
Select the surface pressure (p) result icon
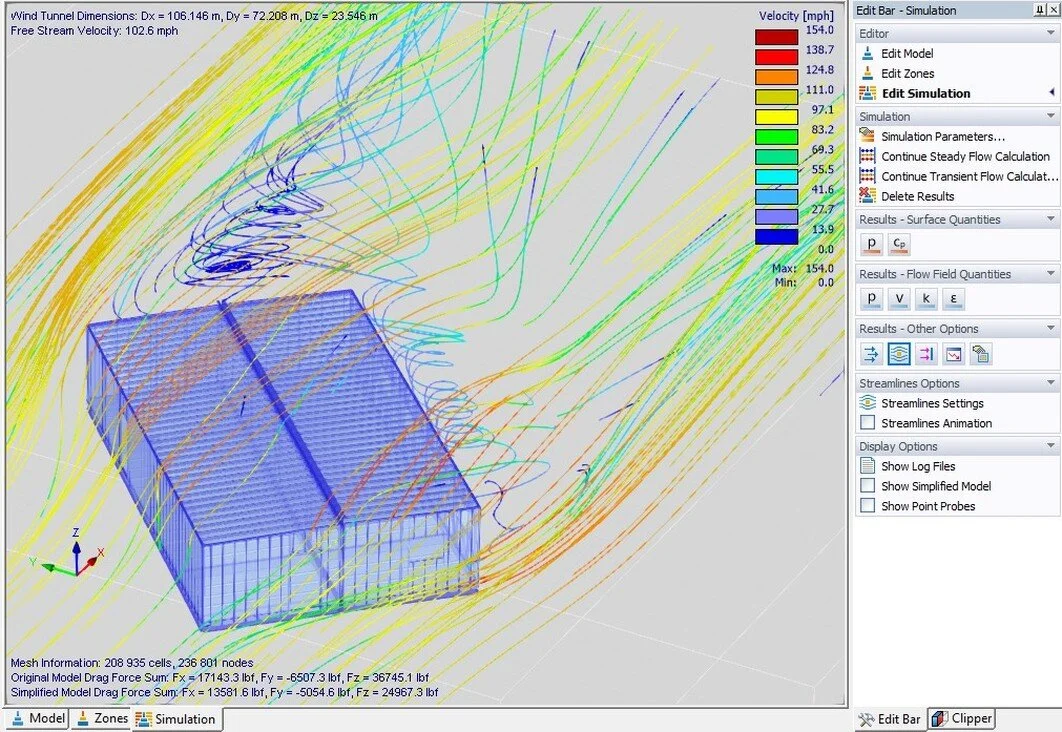point(870,243)
